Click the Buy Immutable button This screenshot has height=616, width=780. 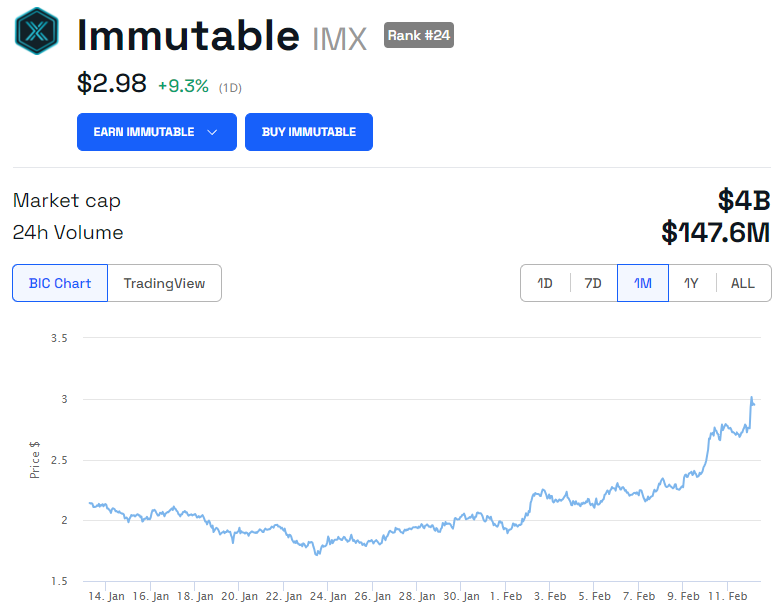click(308, 132)
